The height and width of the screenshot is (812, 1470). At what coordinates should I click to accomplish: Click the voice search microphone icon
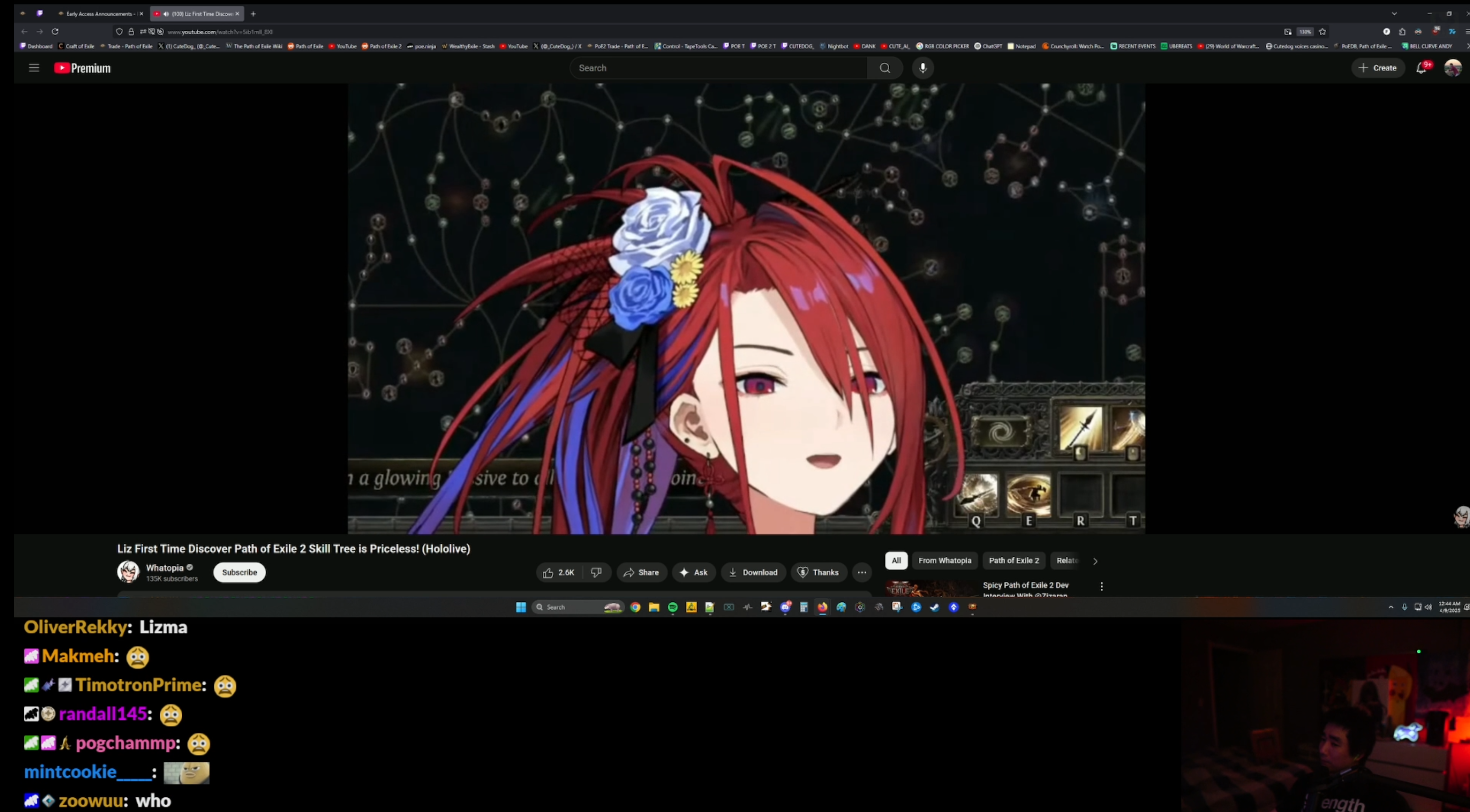coord(923,68)
